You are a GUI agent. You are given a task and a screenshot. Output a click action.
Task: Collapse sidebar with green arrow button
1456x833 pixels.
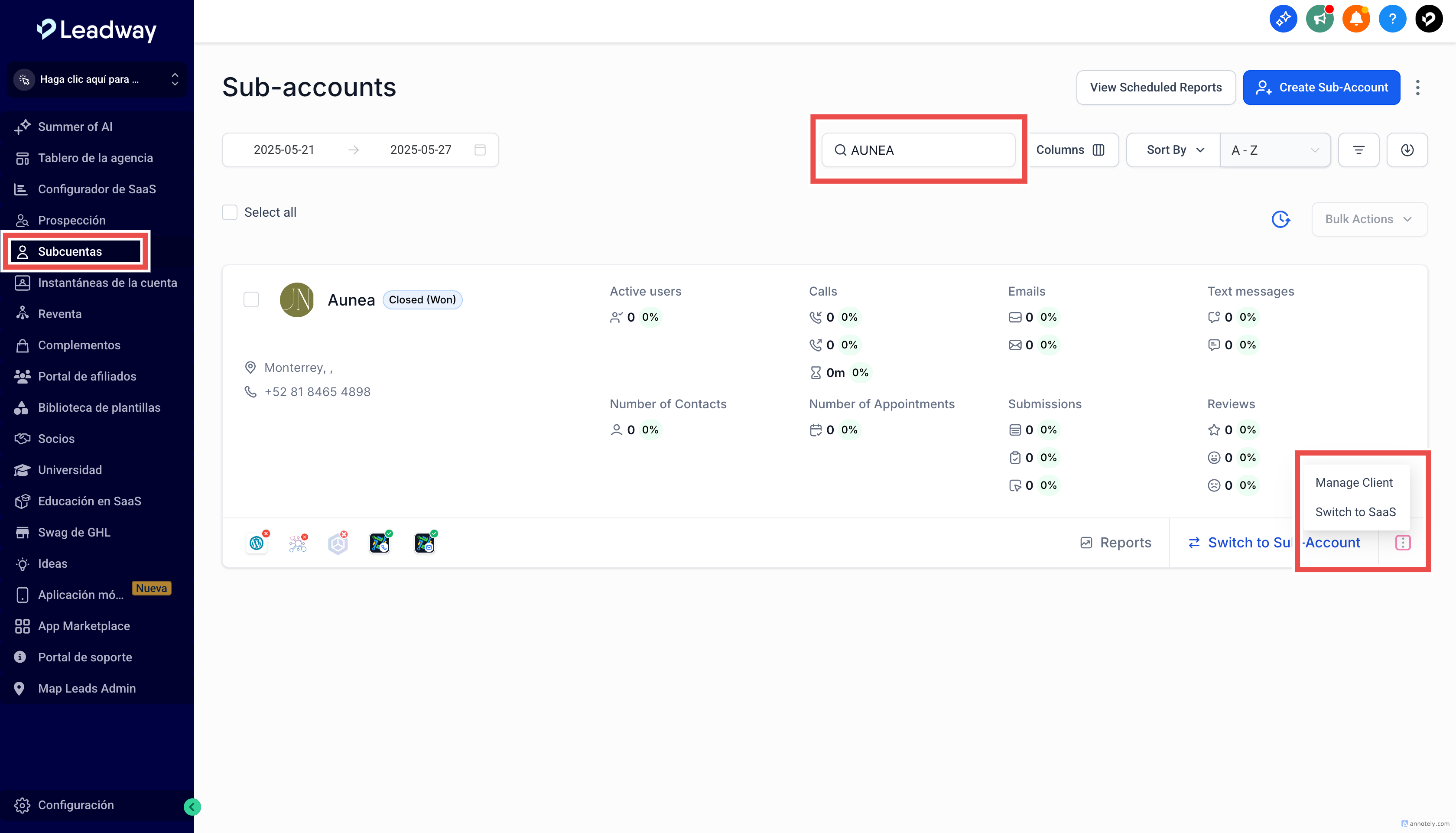point(192,807)
